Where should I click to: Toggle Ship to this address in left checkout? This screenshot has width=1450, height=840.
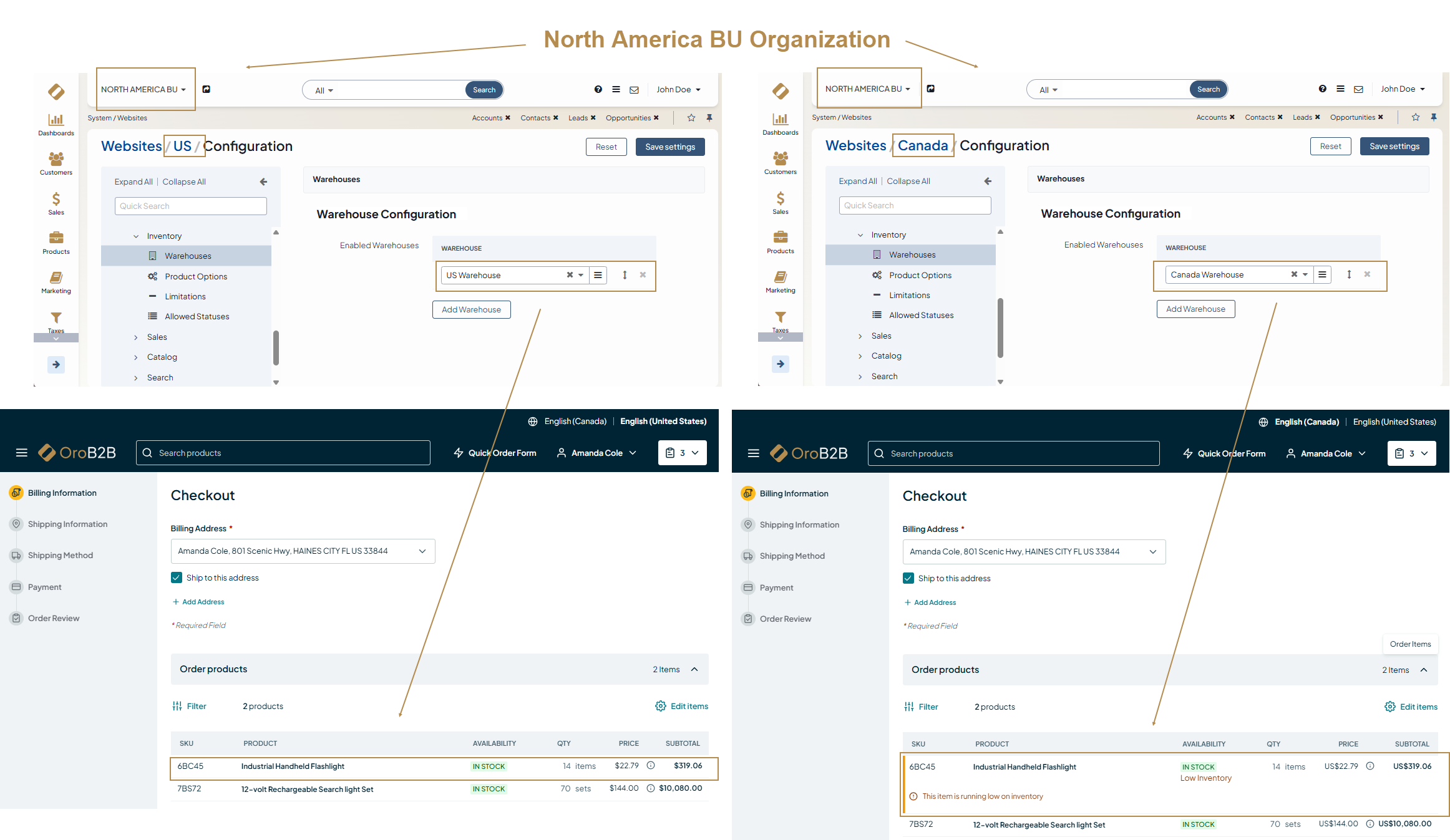pos(177,577)
